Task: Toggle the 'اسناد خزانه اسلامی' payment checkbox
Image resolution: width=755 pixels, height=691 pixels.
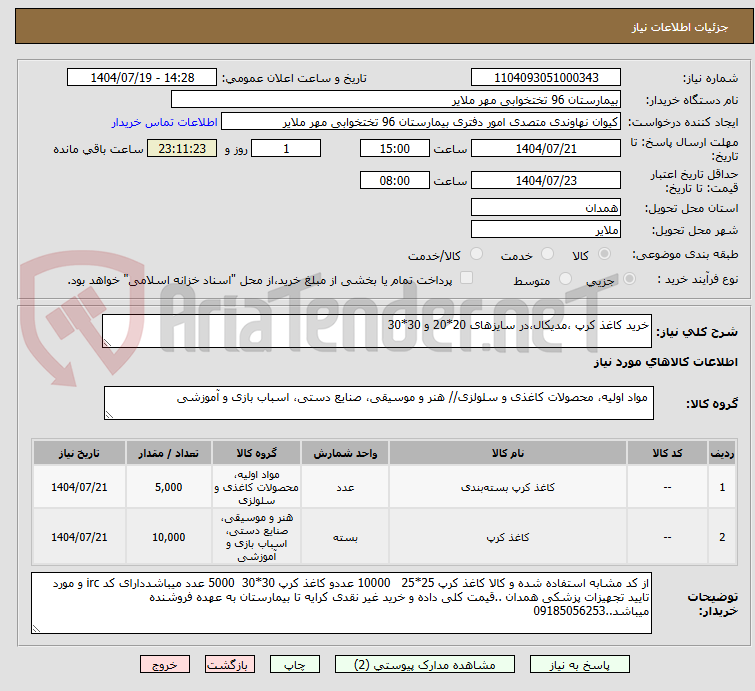Action: tap(466, 278)
